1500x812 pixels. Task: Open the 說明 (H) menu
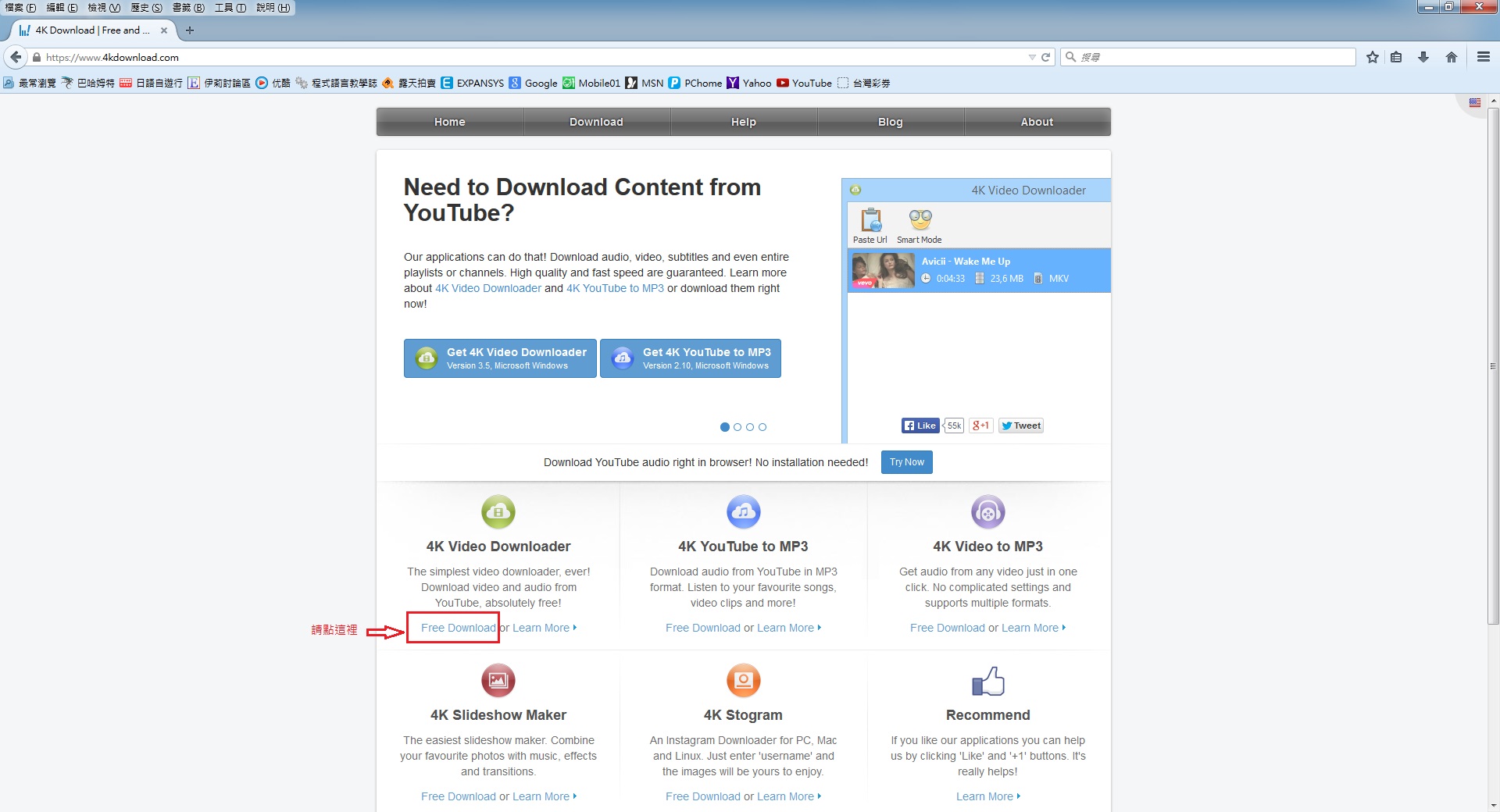point(273,7)
